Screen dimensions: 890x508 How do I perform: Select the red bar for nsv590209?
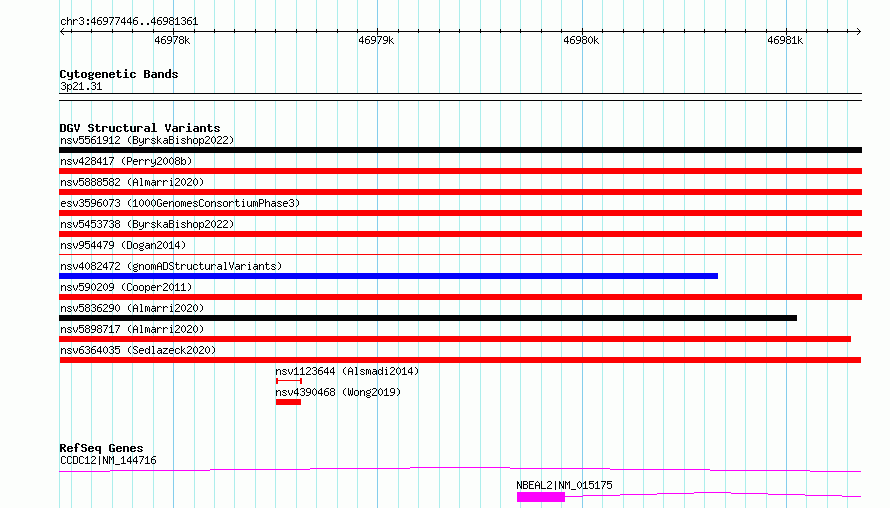tap(460, 297)
